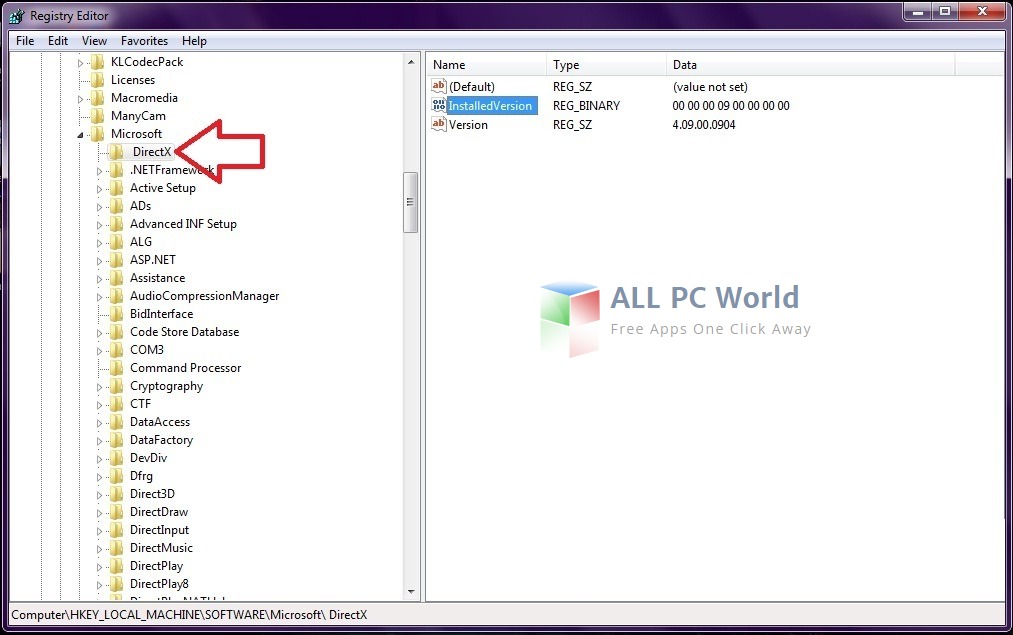Click the REG_BINARY type cell

[587, 105]
